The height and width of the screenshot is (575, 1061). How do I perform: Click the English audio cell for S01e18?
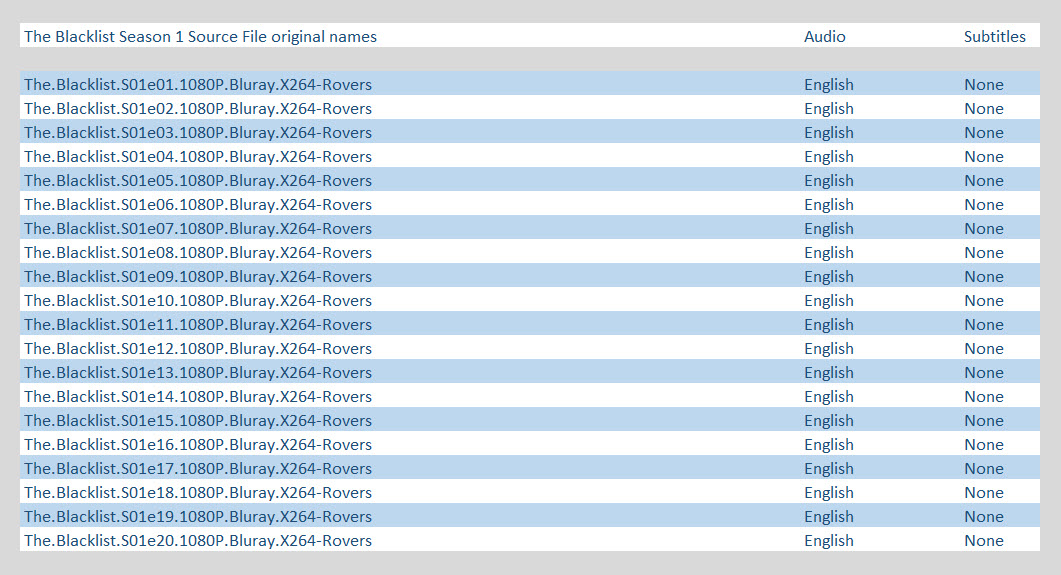pos(829,493)
